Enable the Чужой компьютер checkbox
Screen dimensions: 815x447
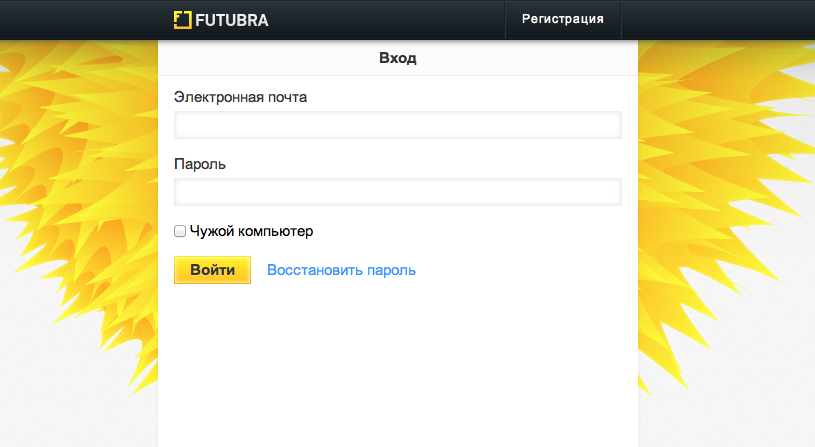tap(180, 231)
